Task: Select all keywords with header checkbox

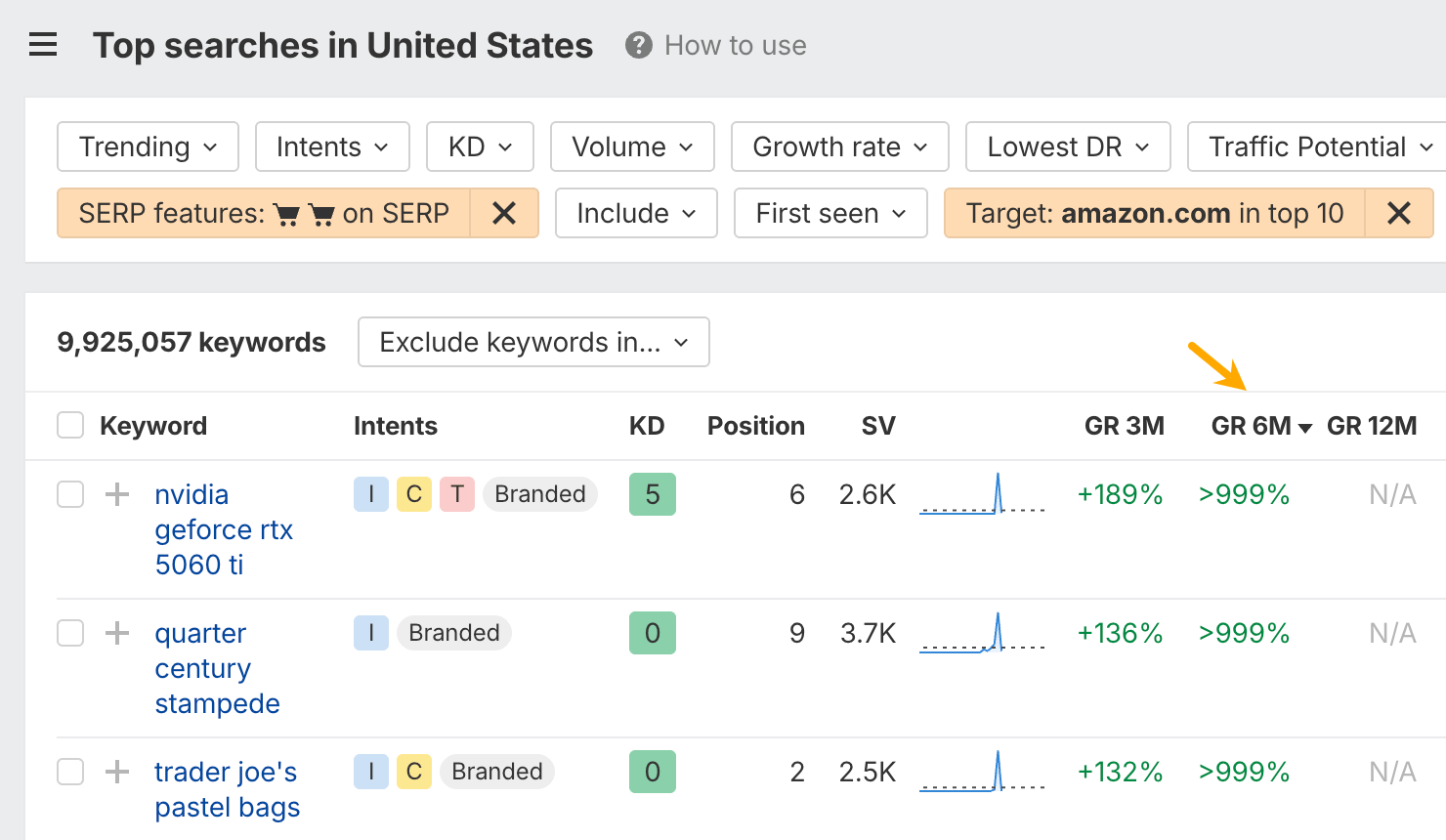Action: click(x=69, y=425)
